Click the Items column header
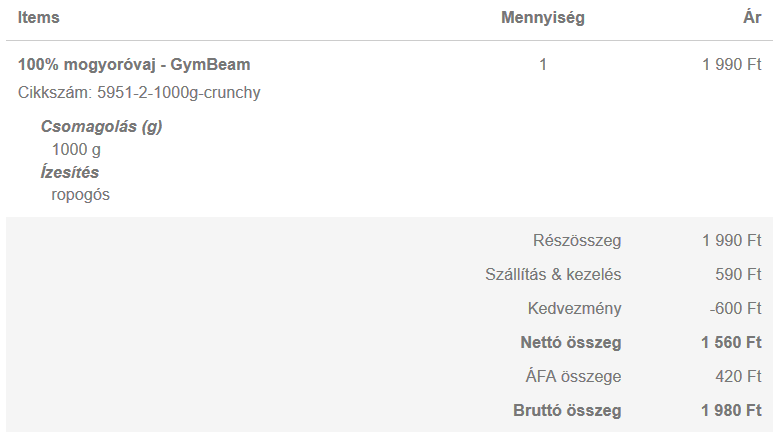774x435 pixels. 38,18
